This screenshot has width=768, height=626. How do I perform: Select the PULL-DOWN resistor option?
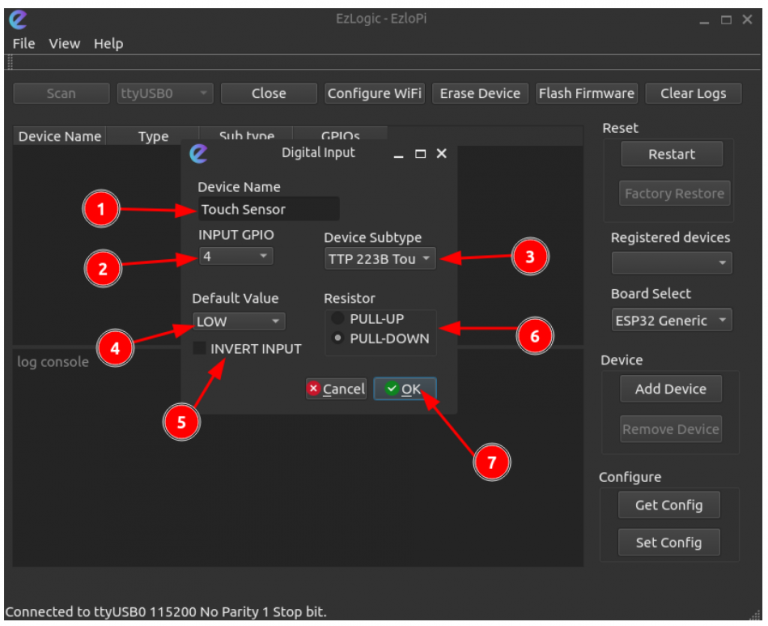click(337, 338)
